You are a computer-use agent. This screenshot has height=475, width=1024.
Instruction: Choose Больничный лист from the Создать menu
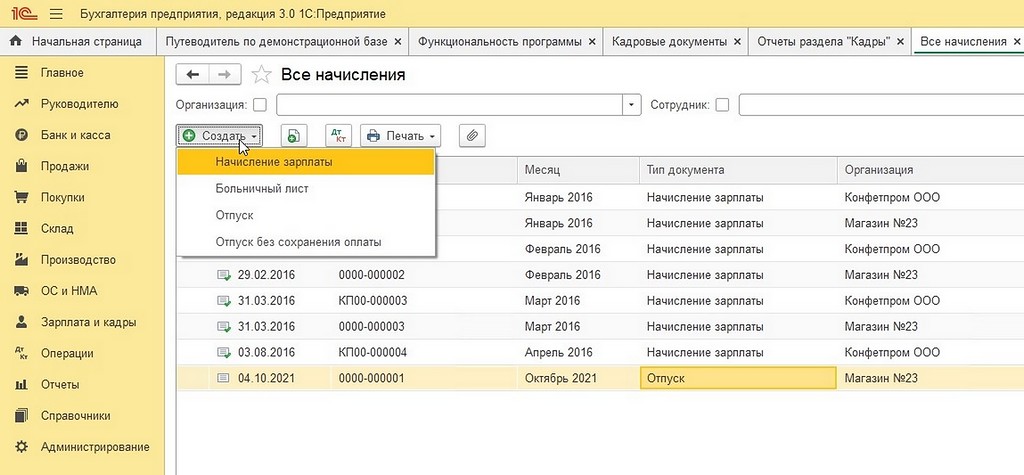306,188
